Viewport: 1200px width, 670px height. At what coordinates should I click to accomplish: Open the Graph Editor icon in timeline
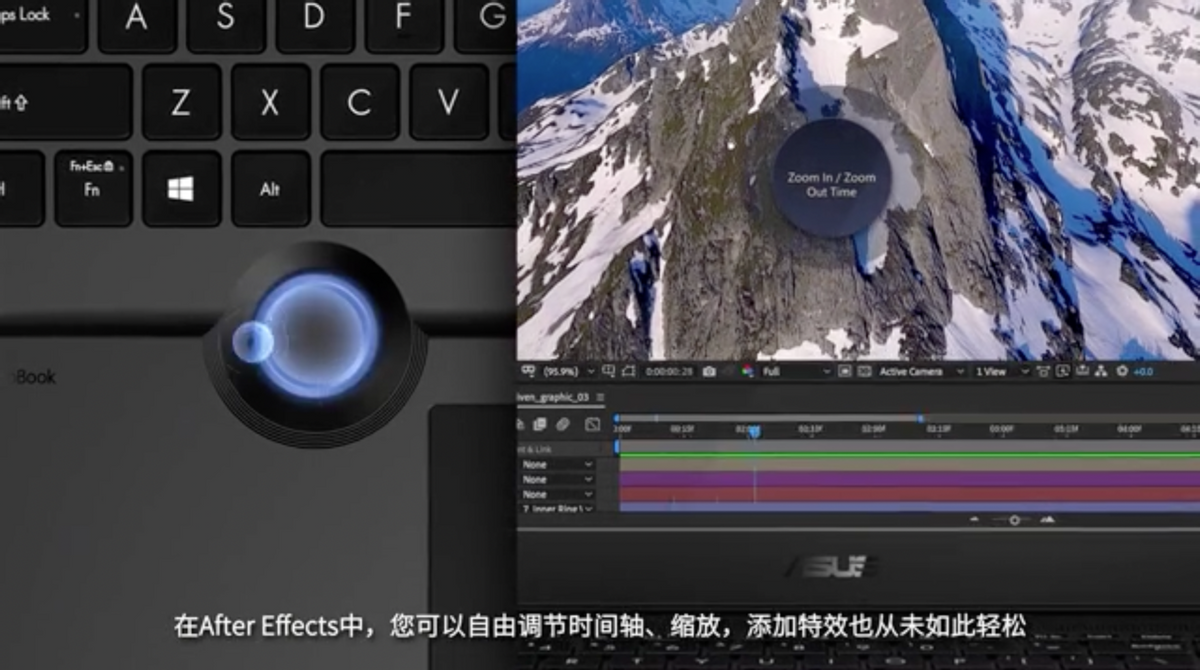tap(592, 424)
